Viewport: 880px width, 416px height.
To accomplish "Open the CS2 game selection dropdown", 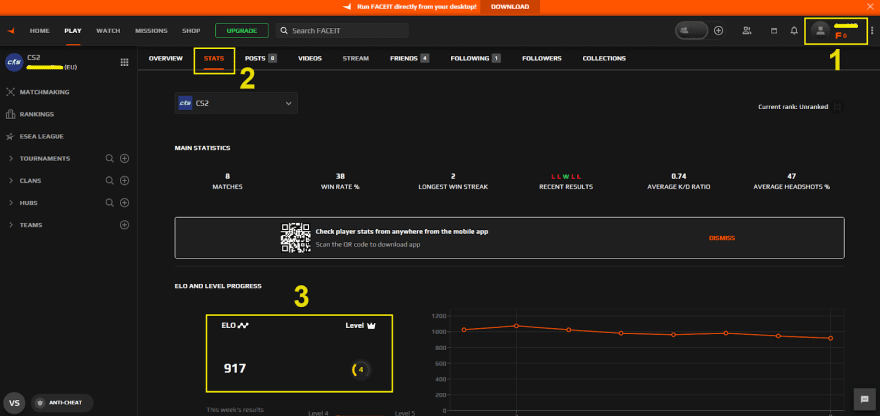I will (236, 103).
